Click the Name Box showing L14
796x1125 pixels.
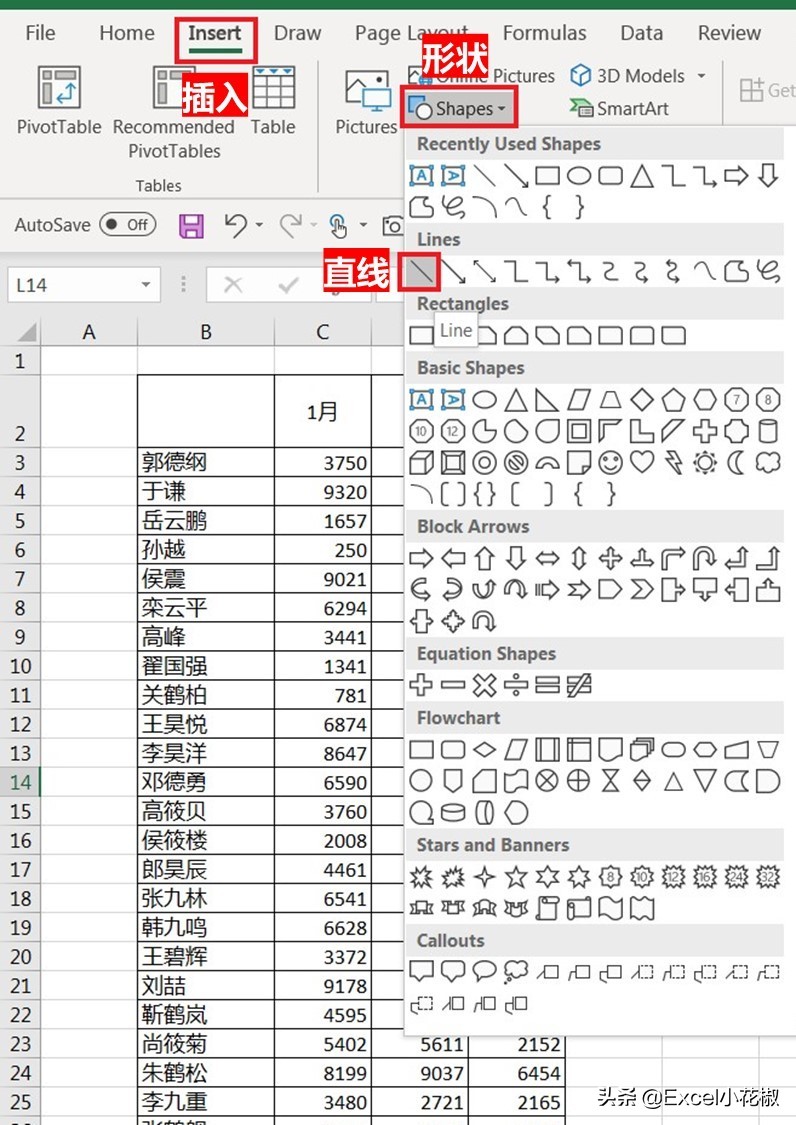click(72, 285)
